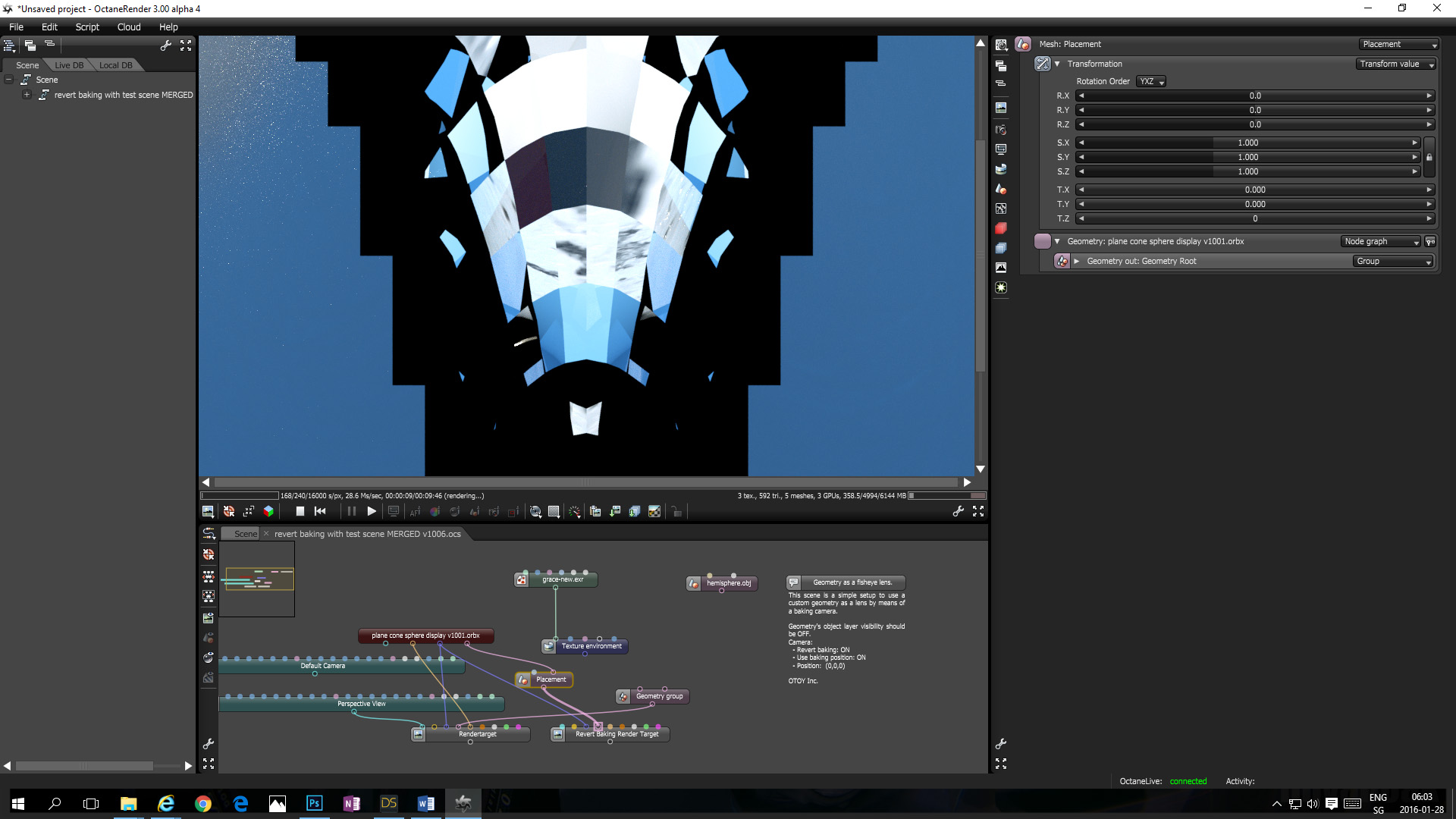Click the R.X value slider
This screenshot has height=819, width=1456.
click(1254, 96)
